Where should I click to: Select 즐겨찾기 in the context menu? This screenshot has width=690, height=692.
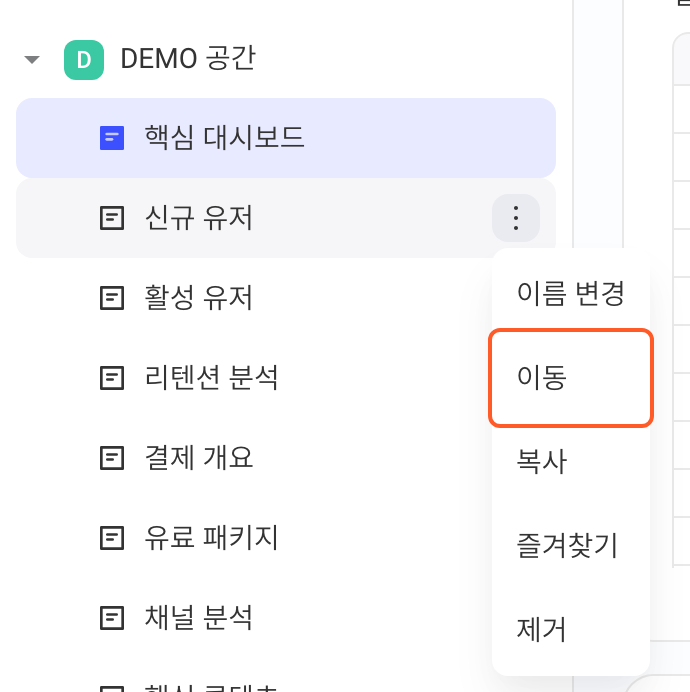coord(570,545)
